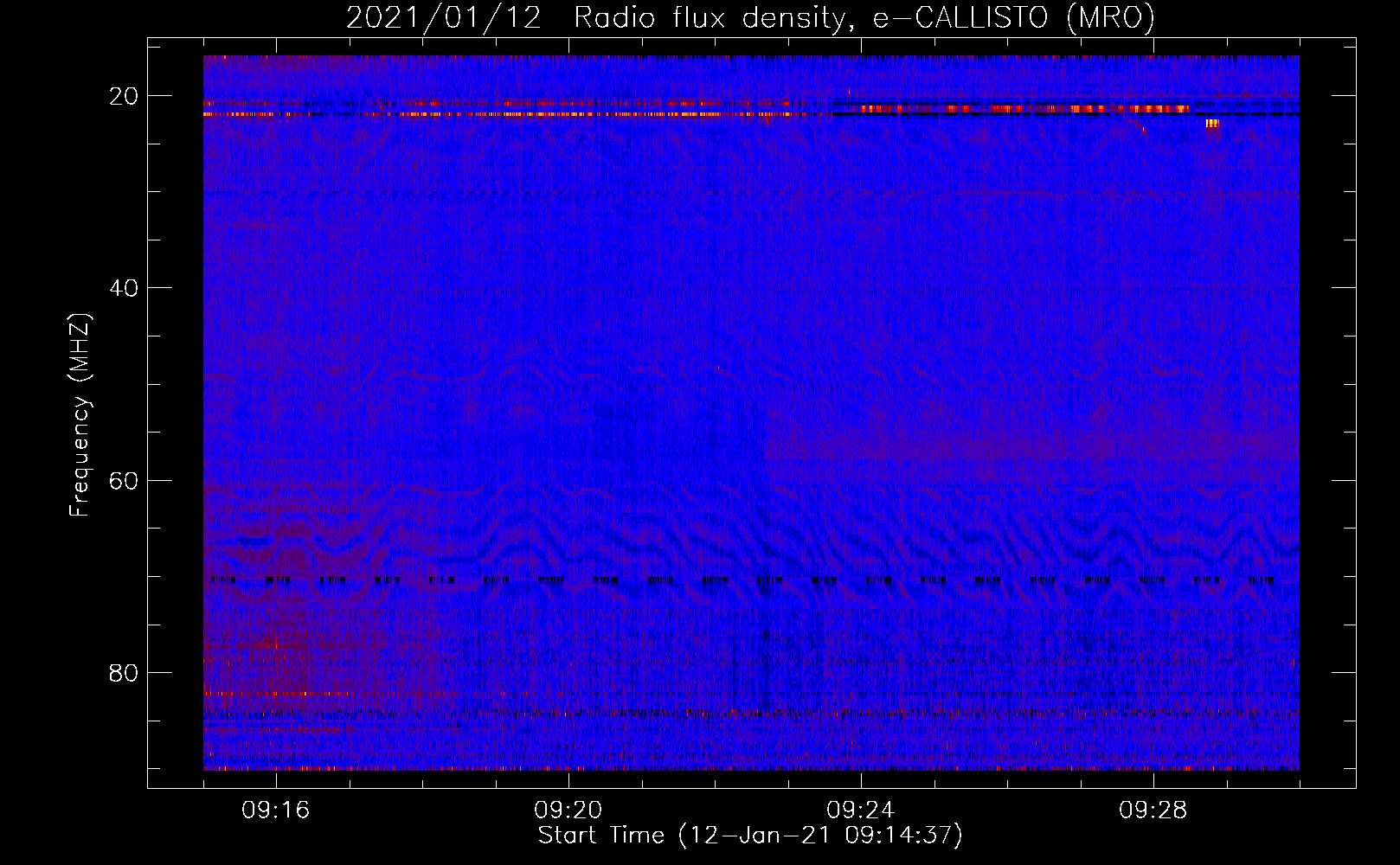Click the "Start Time (12-Jan-21 09:14:37)" axis label
Screen dimensions: 1400x865
(750, 836)
